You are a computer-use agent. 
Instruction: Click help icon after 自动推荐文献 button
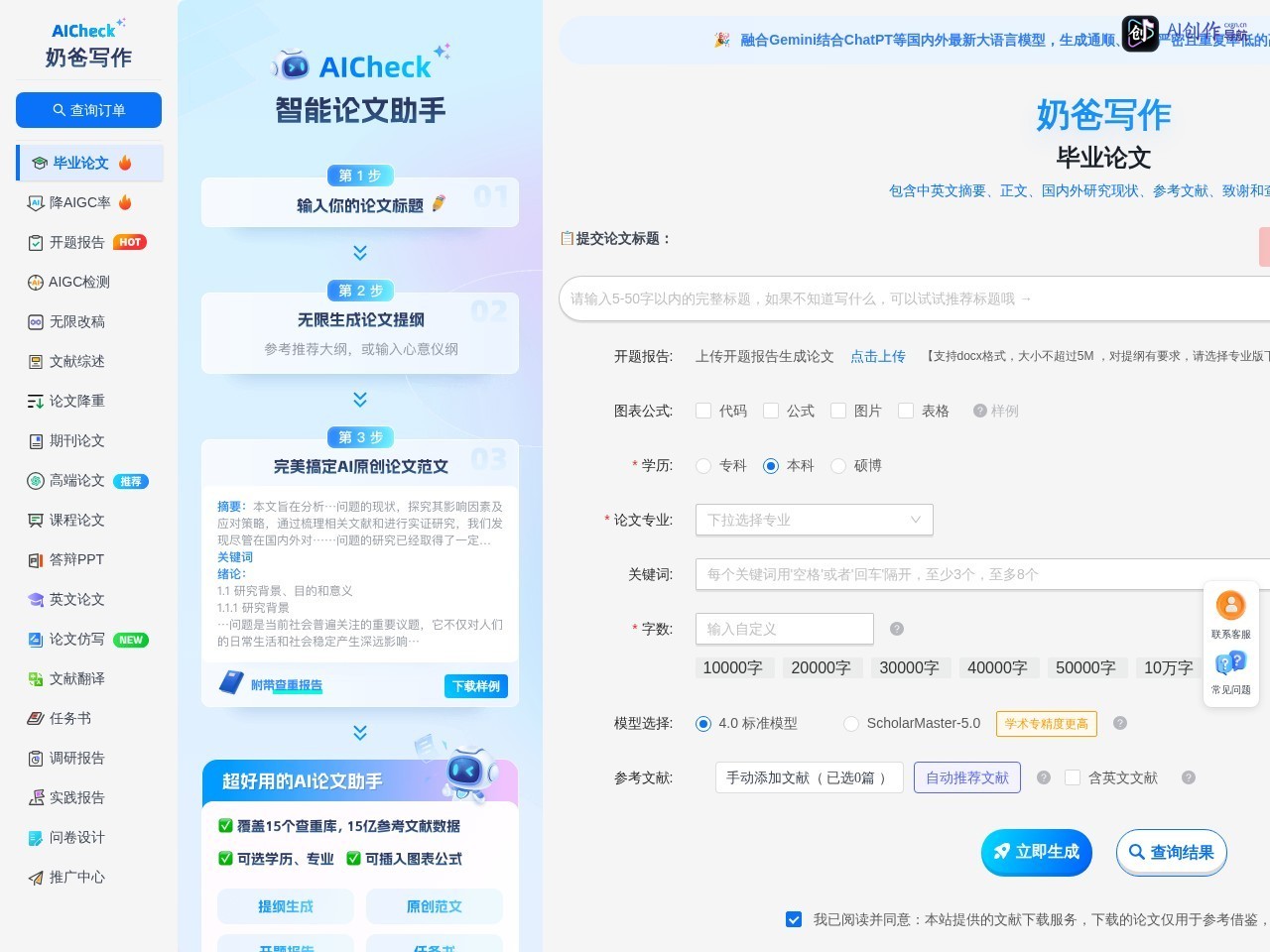(1044, 777)
